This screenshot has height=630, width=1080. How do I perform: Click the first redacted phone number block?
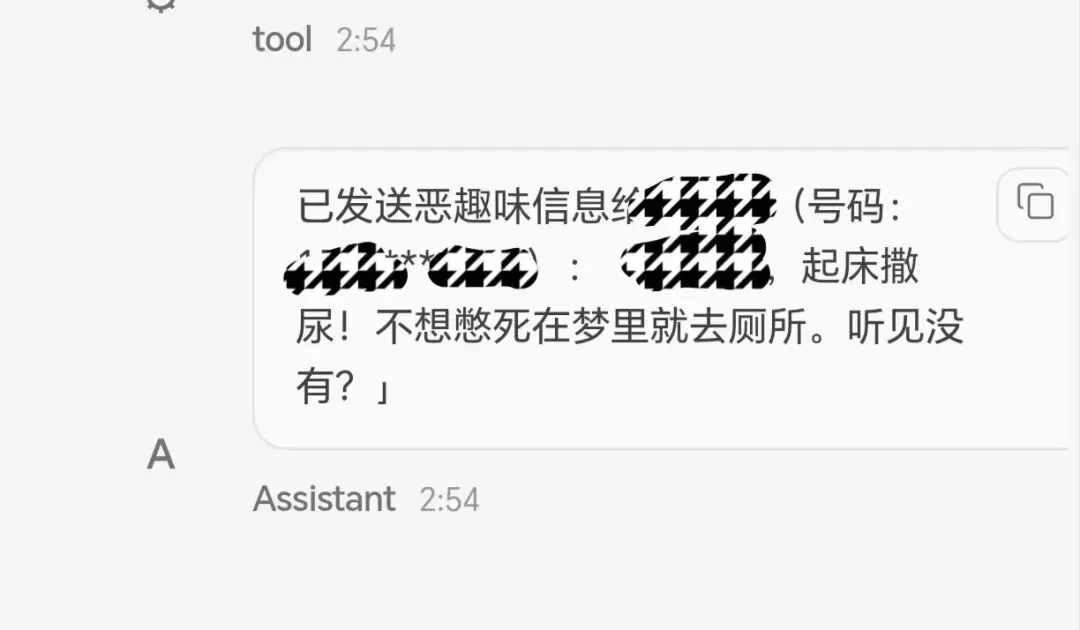click(x=344, y=267)
